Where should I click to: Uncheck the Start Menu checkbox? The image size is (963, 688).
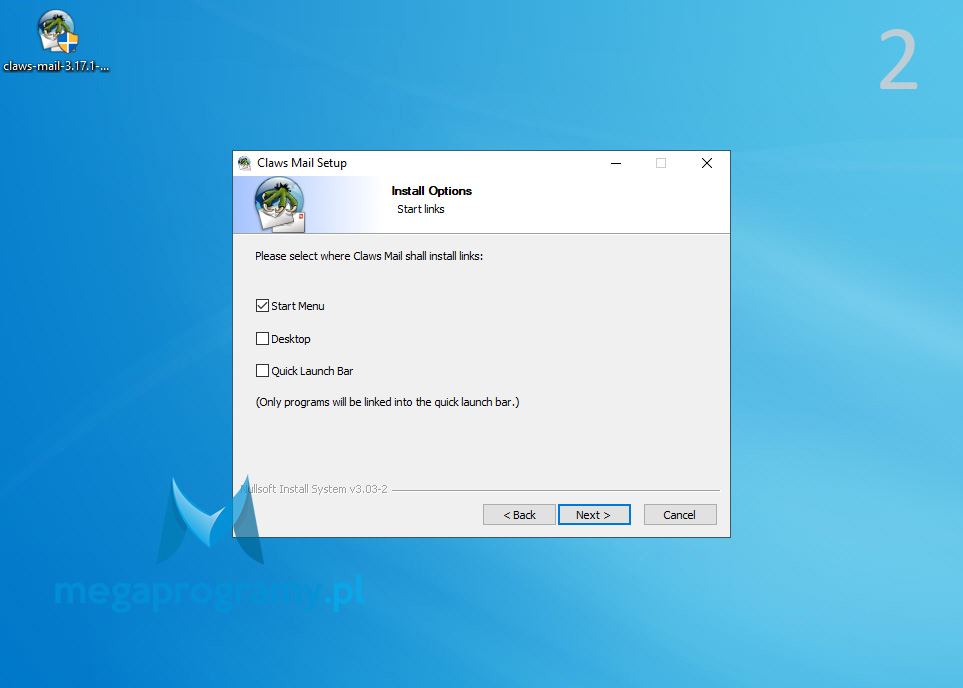(x=262, y=306)
